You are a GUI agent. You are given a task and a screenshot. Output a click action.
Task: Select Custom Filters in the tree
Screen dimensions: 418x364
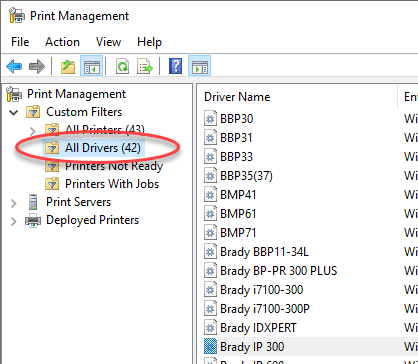click(84, 112)
